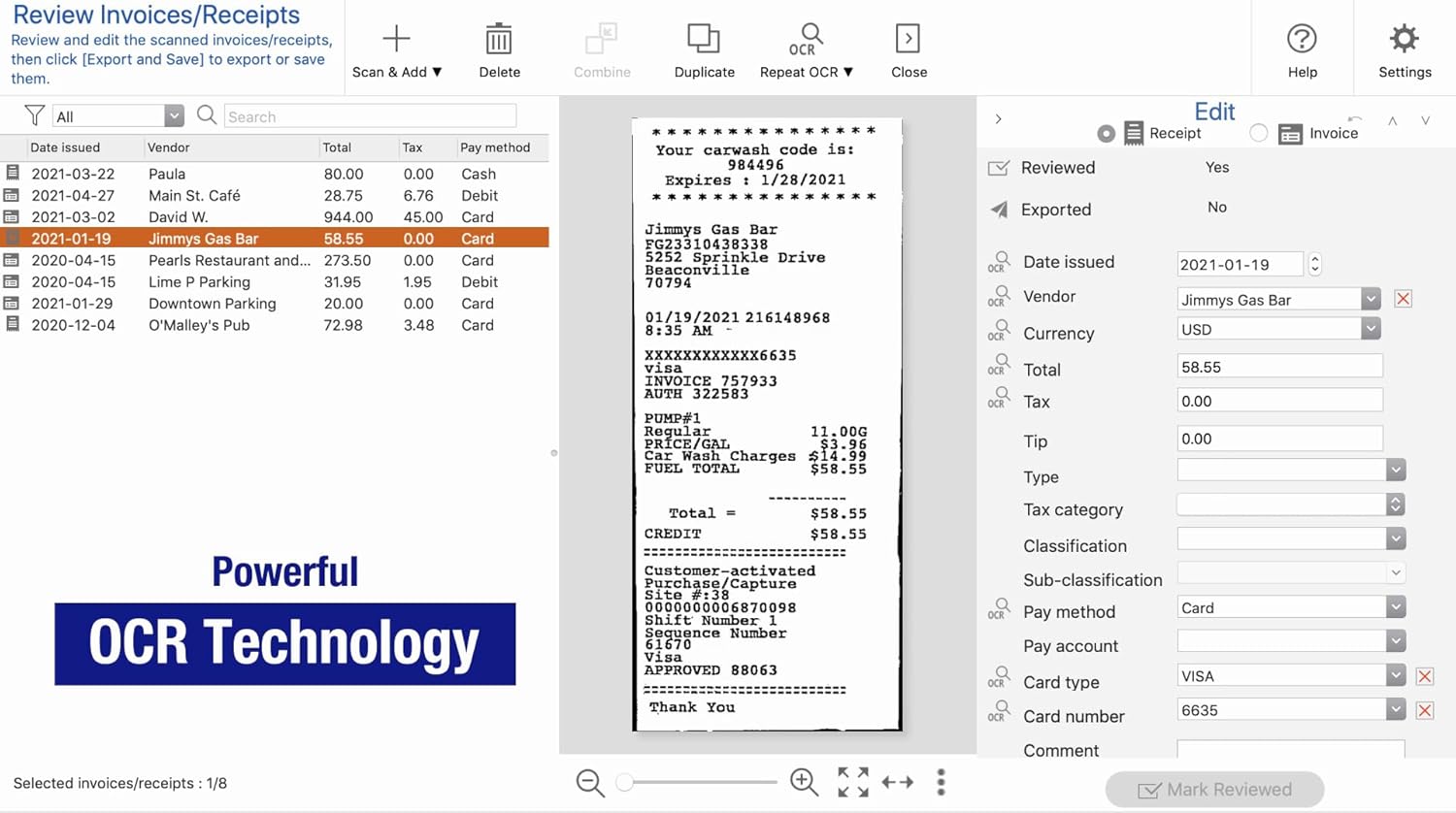1456x813 pixels.
Task: Zoom in on the receipt preview
Action: (804, 781)
